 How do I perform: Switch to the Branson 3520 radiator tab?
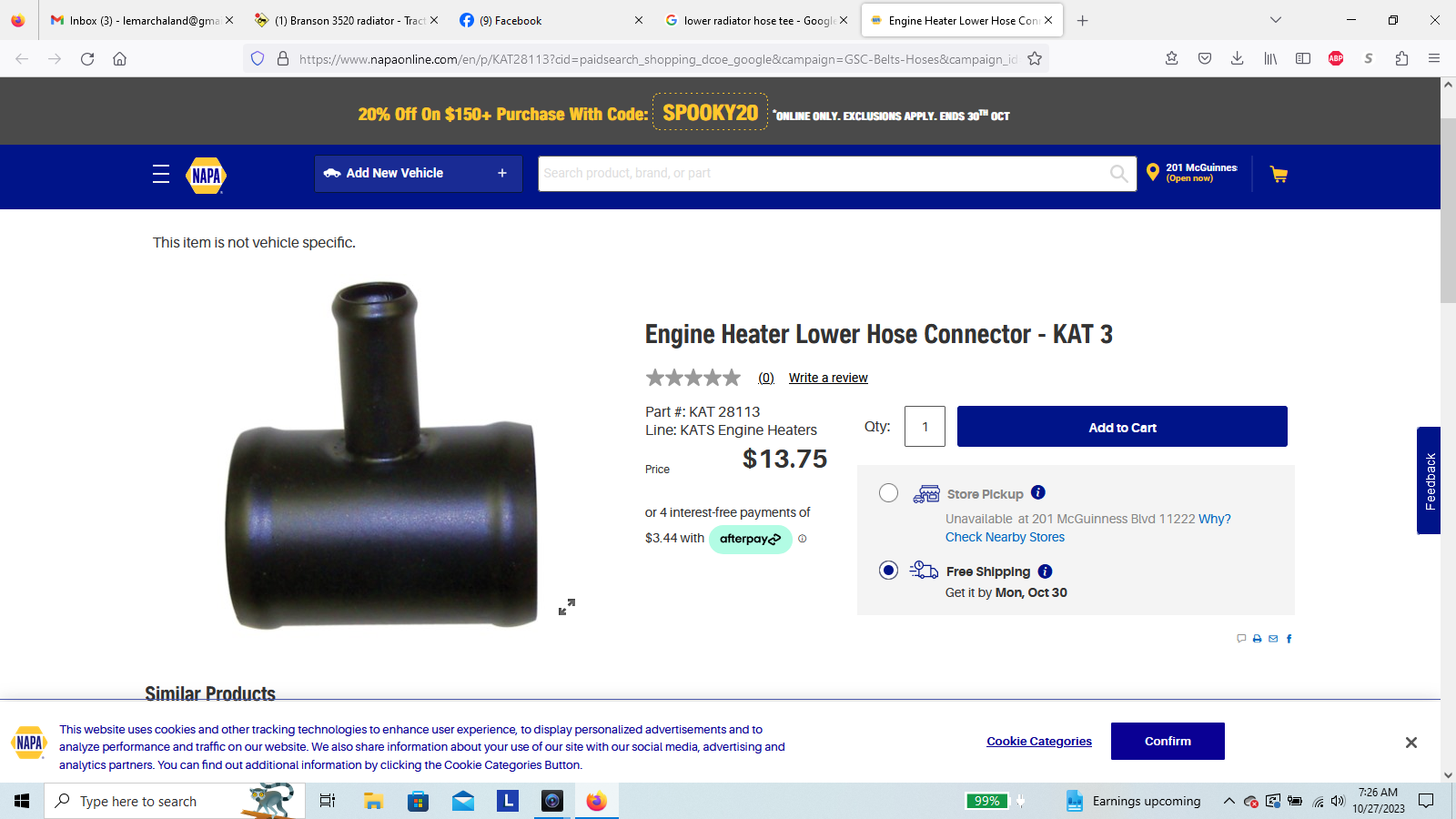(346, 20)
